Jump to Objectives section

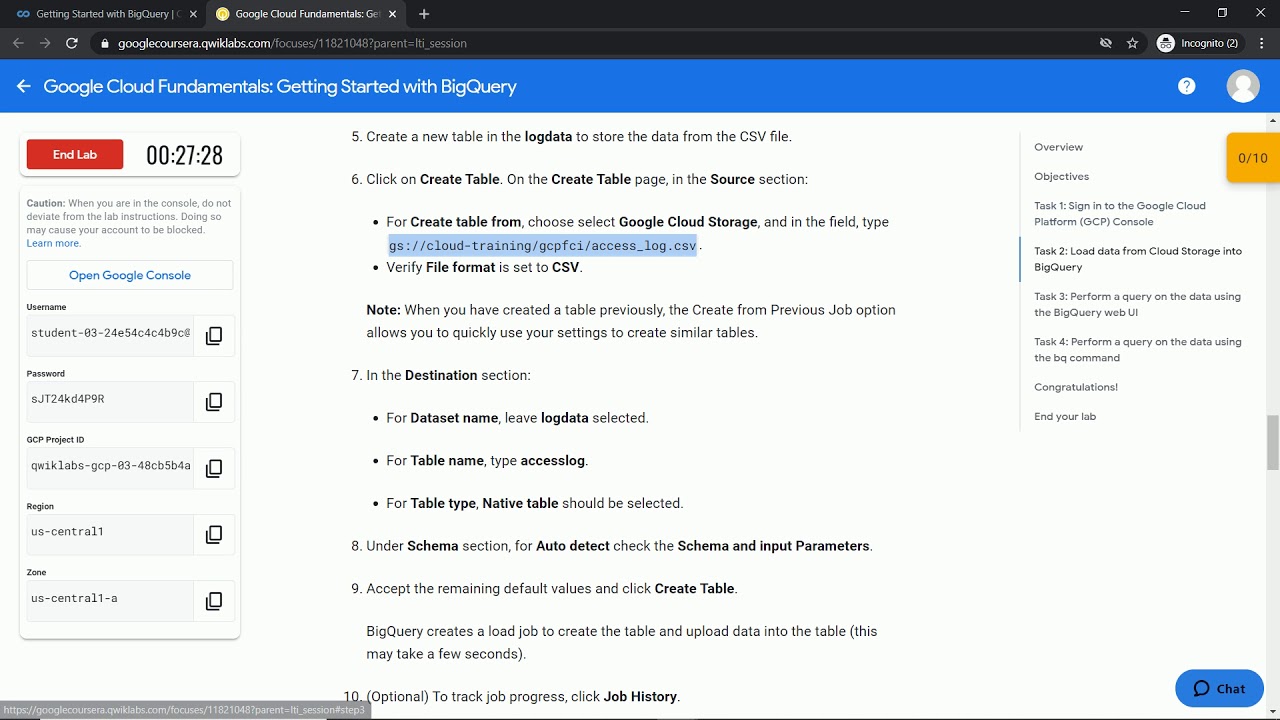pos(1061,176)
